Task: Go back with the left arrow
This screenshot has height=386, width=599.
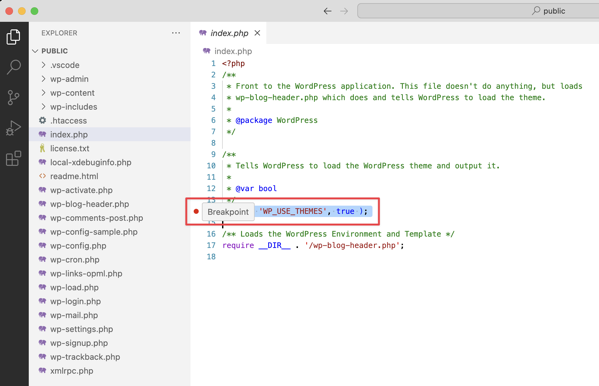Action: 327,11
